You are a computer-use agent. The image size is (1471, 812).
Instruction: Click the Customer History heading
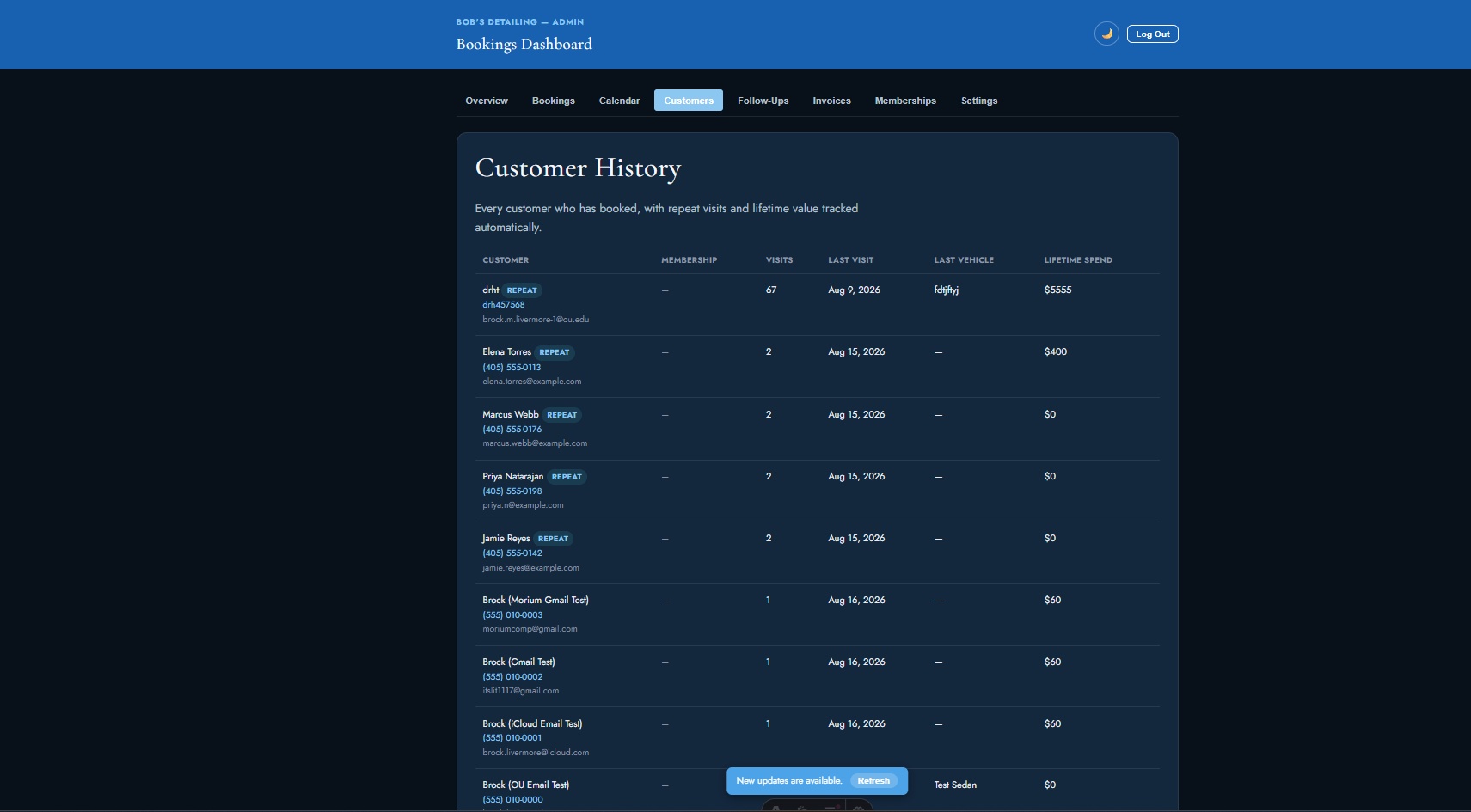[578, 168]
